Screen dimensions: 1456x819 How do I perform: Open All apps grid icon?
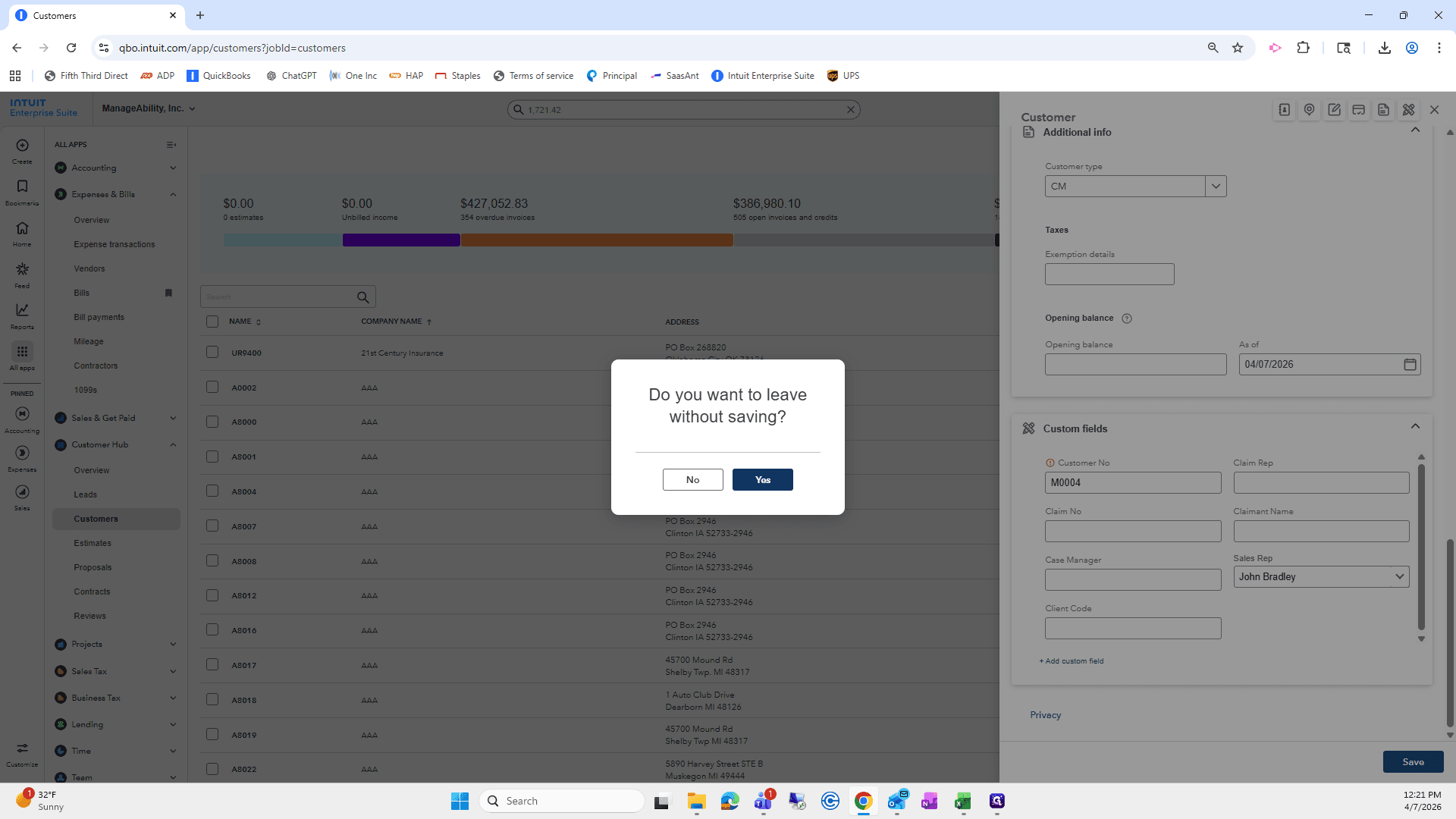point(22,352)
